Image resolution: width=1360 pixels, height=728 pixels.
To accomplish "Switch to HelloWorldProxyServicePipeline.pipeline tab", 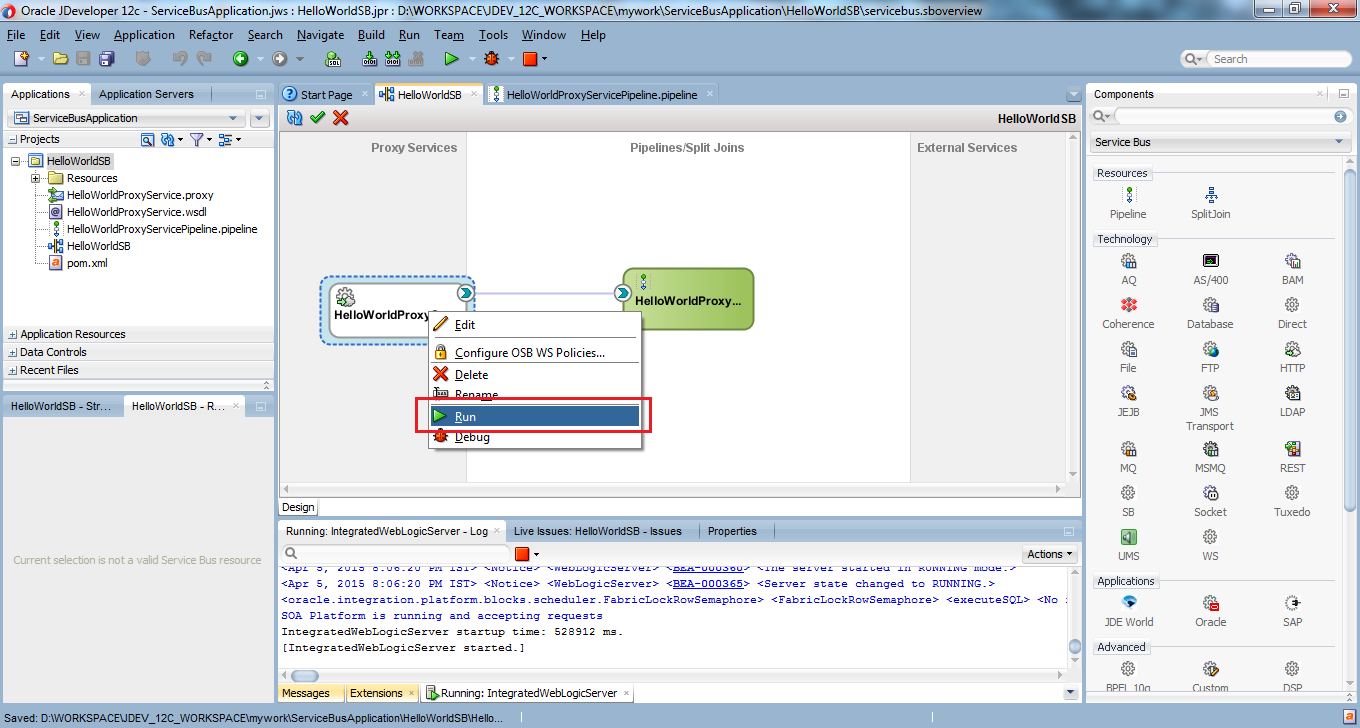I will click(x=602, y=95).
